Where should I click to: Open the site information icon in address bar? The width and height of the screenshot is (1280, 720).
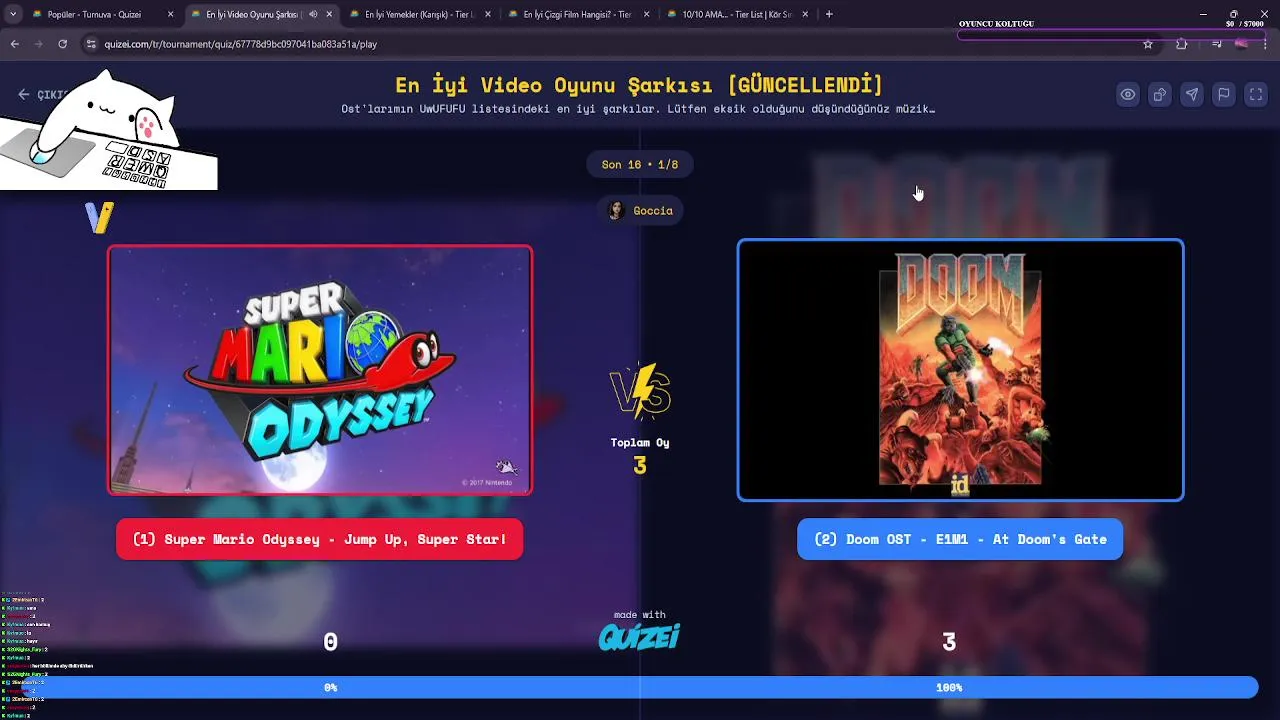pos(91,44)
